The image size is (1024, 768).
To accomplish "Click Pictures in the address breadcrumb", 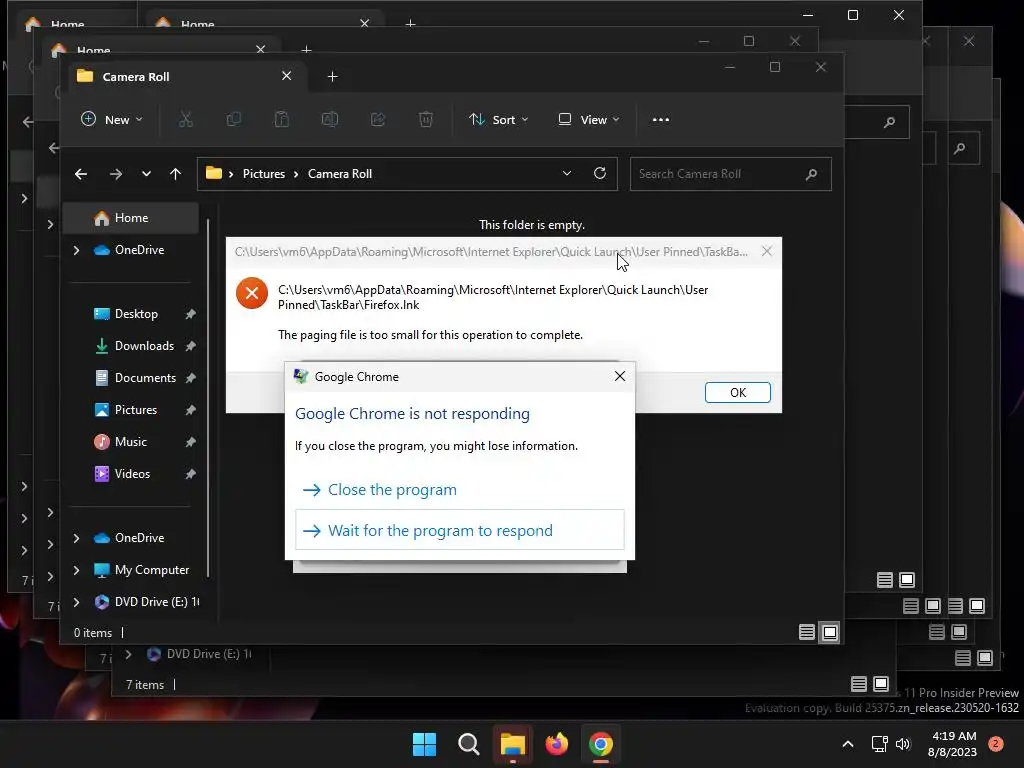I will (264, 174).
